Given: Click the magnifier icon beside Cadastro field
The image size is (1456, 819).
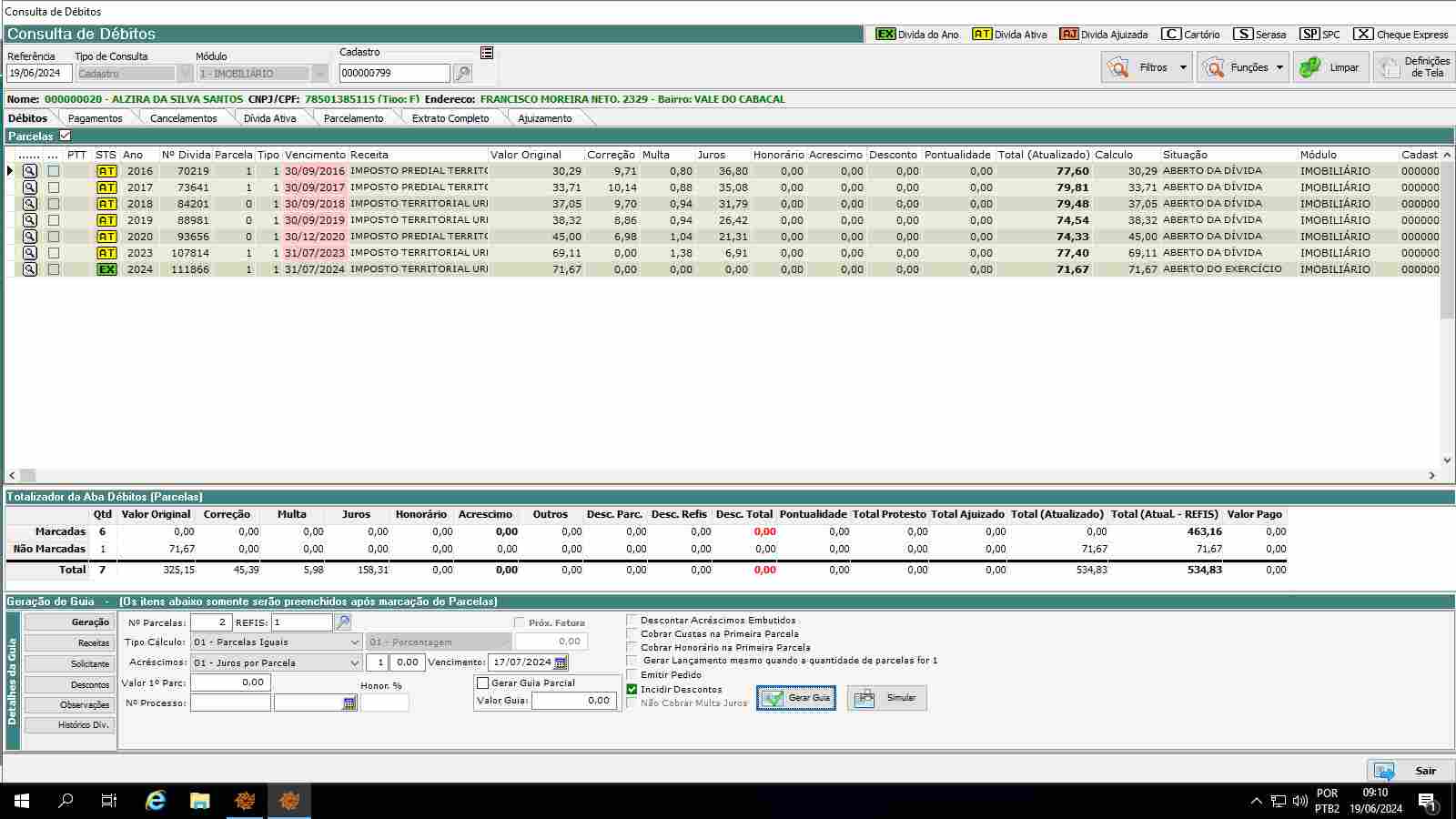Looking at the screenshot, I should (x=462, y=74).
